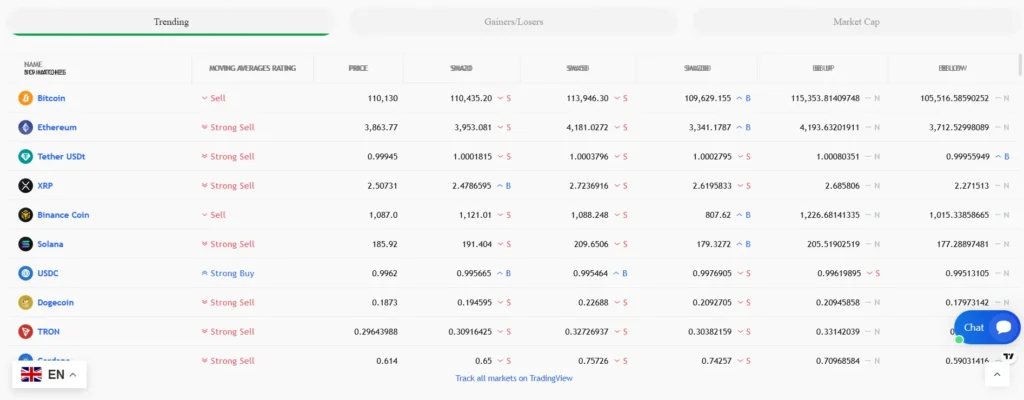The height and width of the screenshot is (400, 1024).
Task: Click the Tether USDt logo icon
Action: click(26, 156)
